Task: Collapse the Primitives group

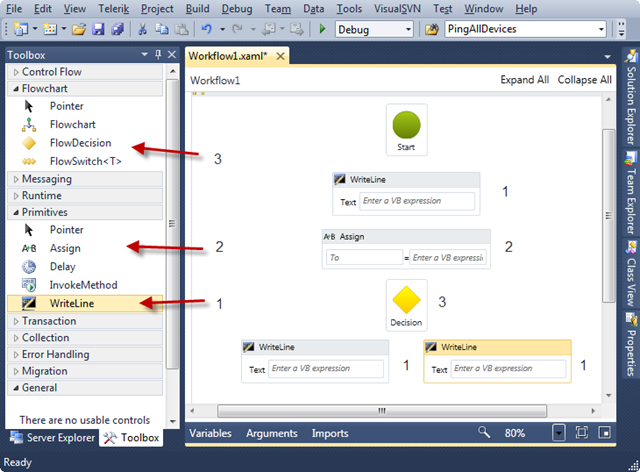Action: pyautogui.click(x=16, y=212)
